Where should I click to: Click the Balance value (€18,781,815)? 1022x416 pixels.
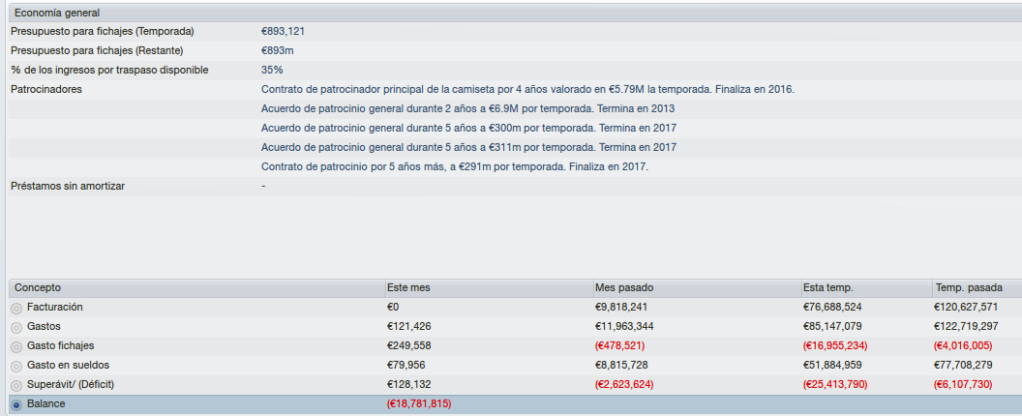419,404
